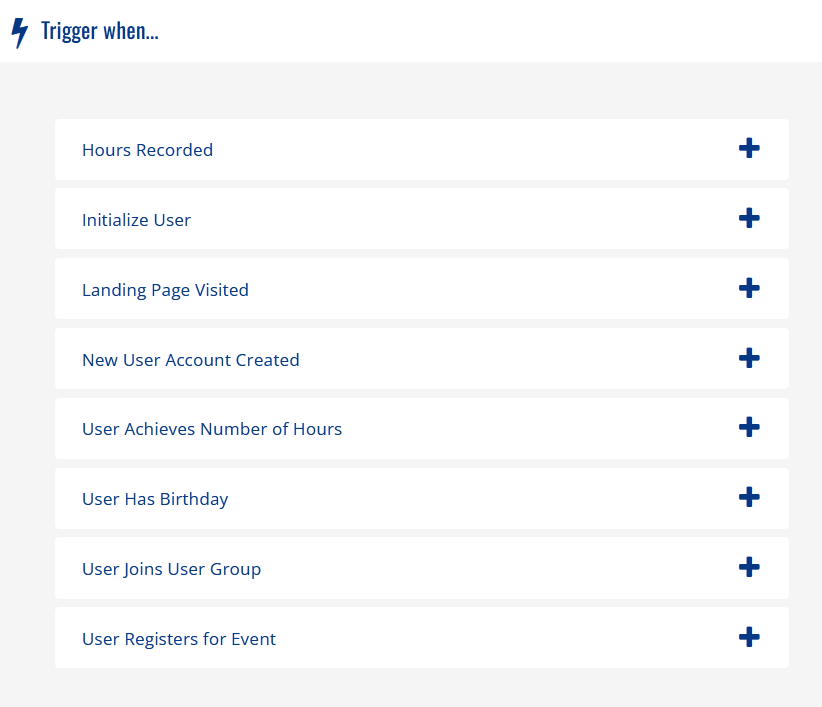Select the User Joins User Group label

(171, 568)
